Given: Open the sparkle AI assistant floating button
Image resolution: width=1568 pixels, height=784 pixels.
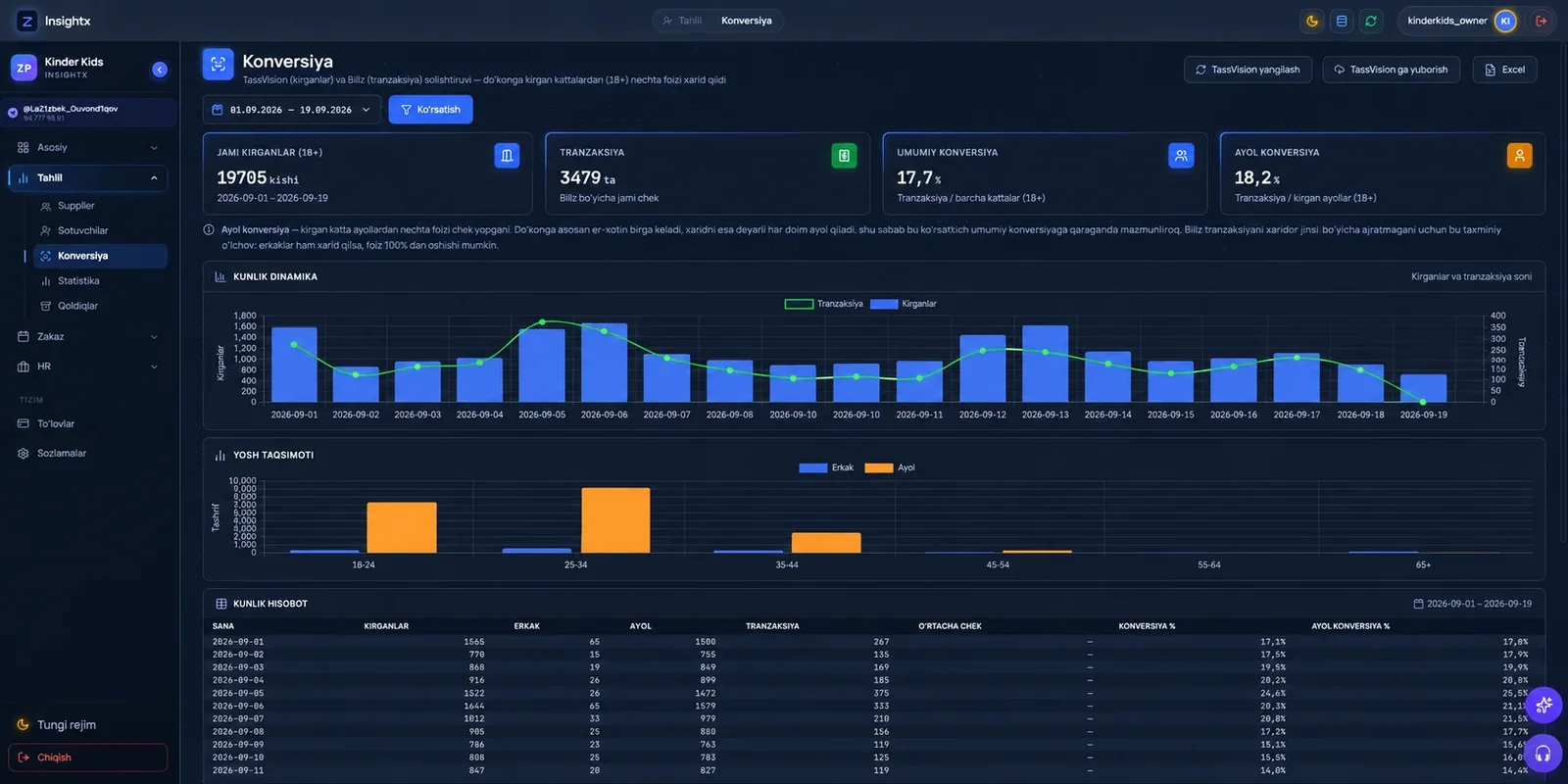Looking at the screenshot, I should pos(1543,705).
